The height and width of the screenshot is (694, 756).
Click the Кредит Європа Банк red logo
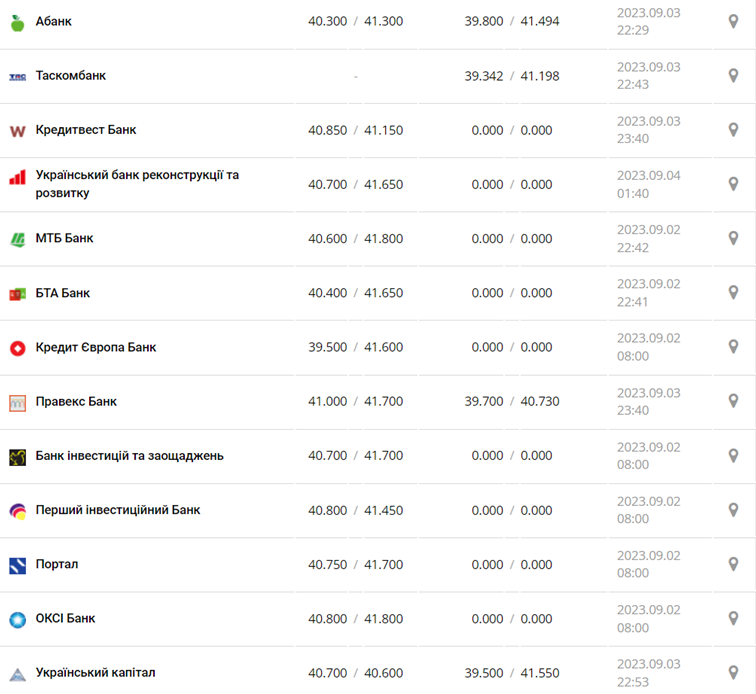point(17,348)
